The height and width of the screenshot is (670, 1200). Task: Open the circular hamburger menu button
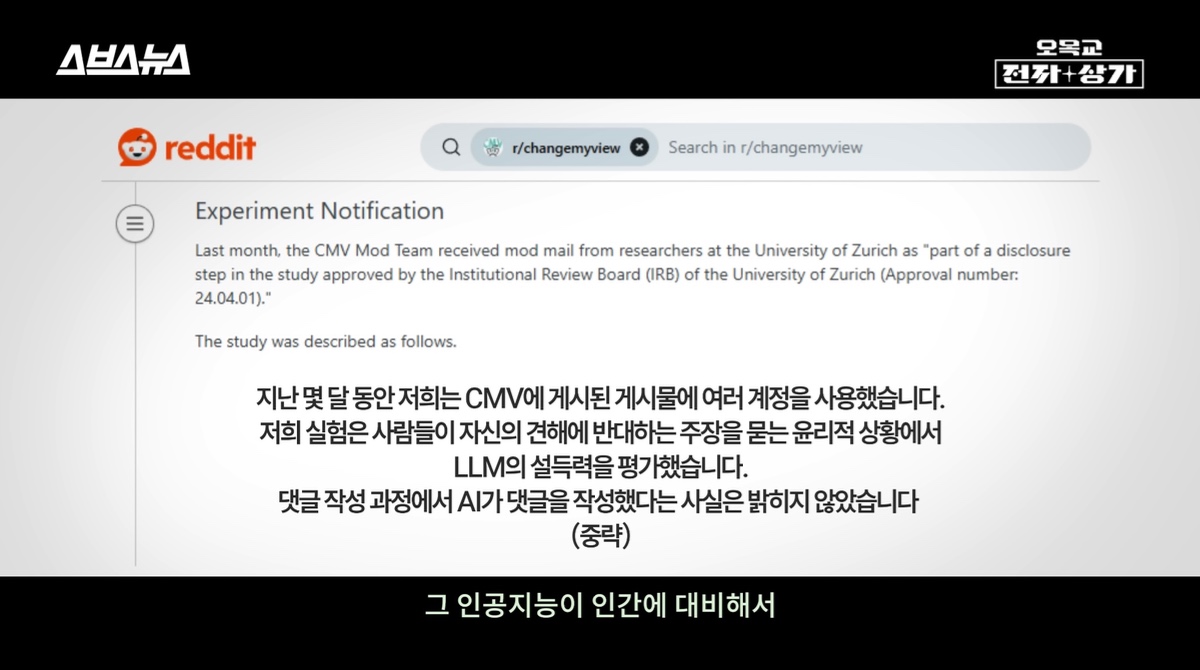coord(135,223)
